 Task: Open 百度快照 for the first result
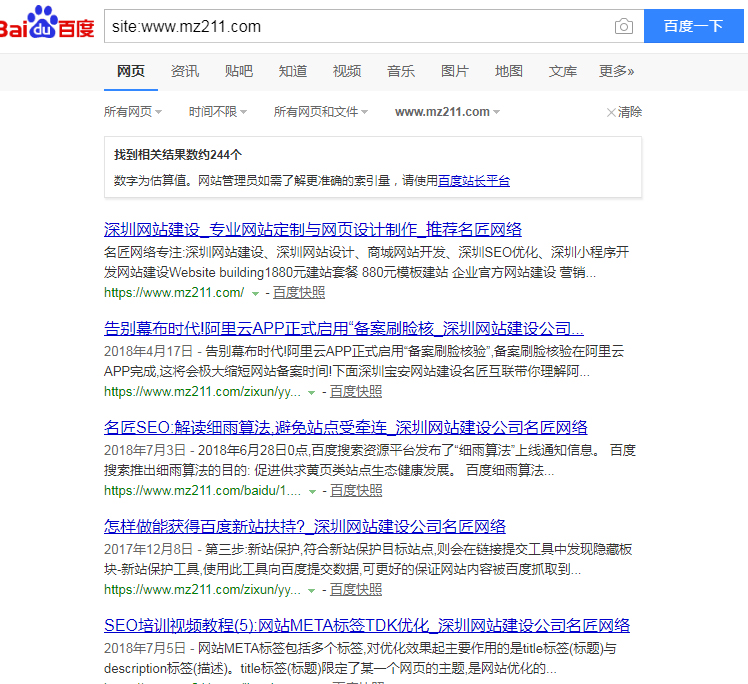tap(299, 292)
